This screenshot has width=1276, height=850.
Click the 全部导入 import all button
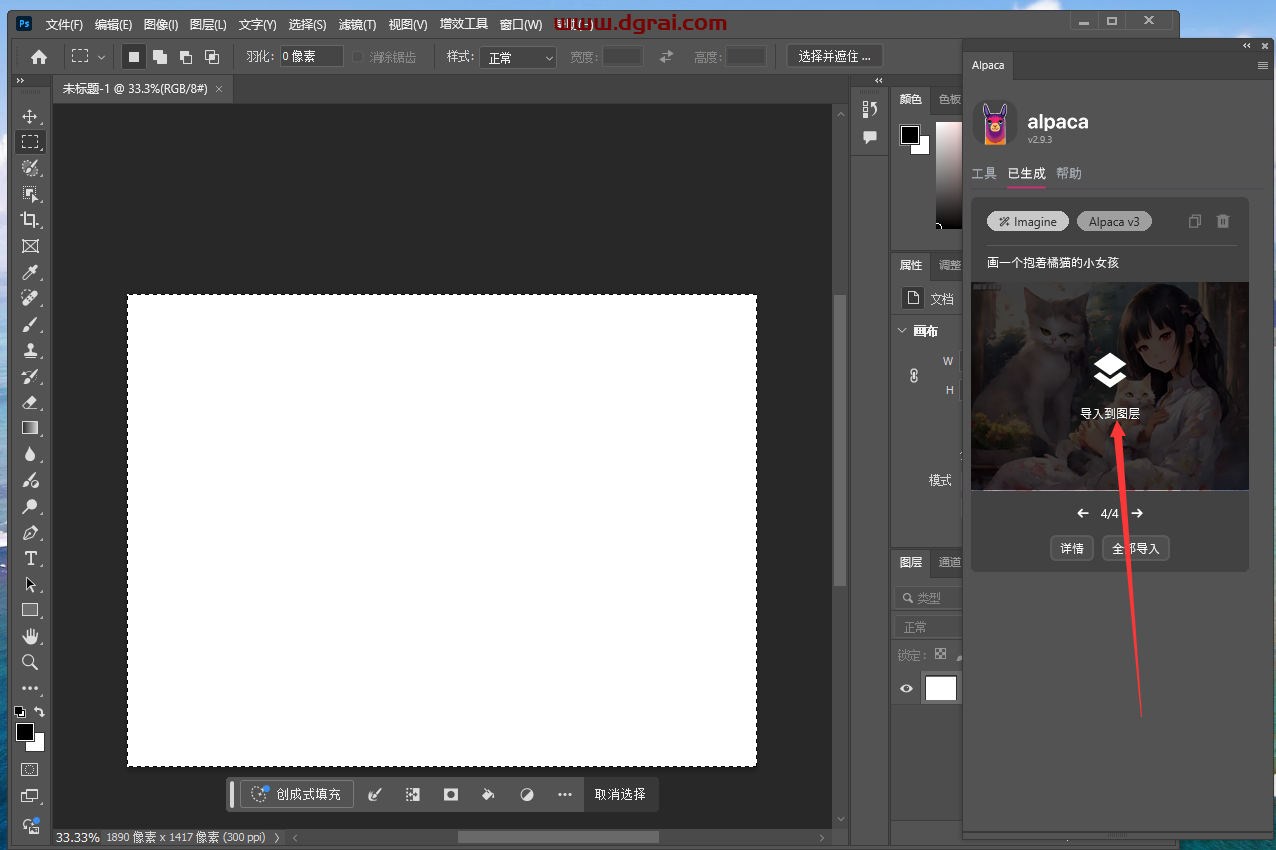click(1135, 549)
